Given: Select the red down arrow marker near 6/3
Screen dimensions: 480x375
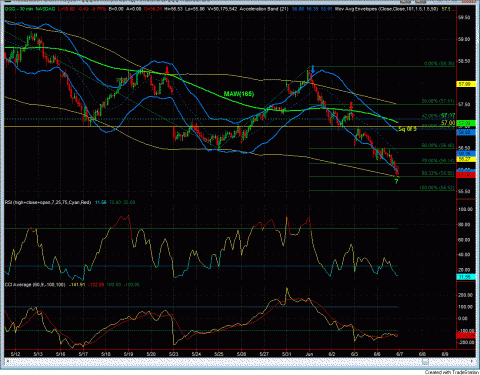Looking at the screenshot, I should [351, 106].
